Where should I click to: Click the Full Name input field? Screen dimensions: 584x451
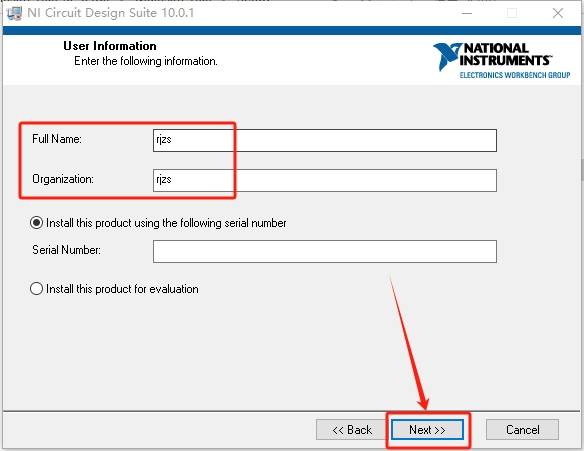click(x=325, y=140)
